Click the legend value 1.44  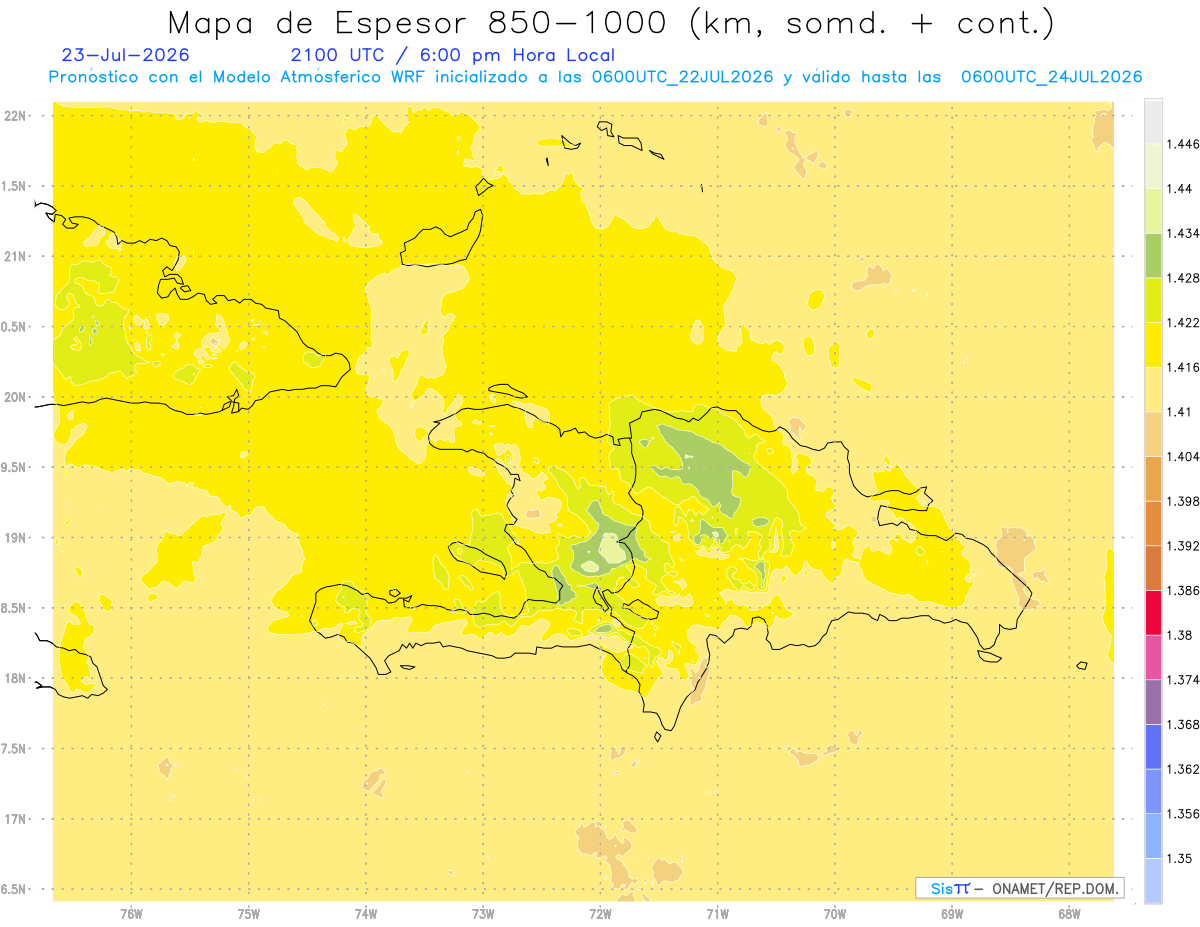pos(1179,189)
